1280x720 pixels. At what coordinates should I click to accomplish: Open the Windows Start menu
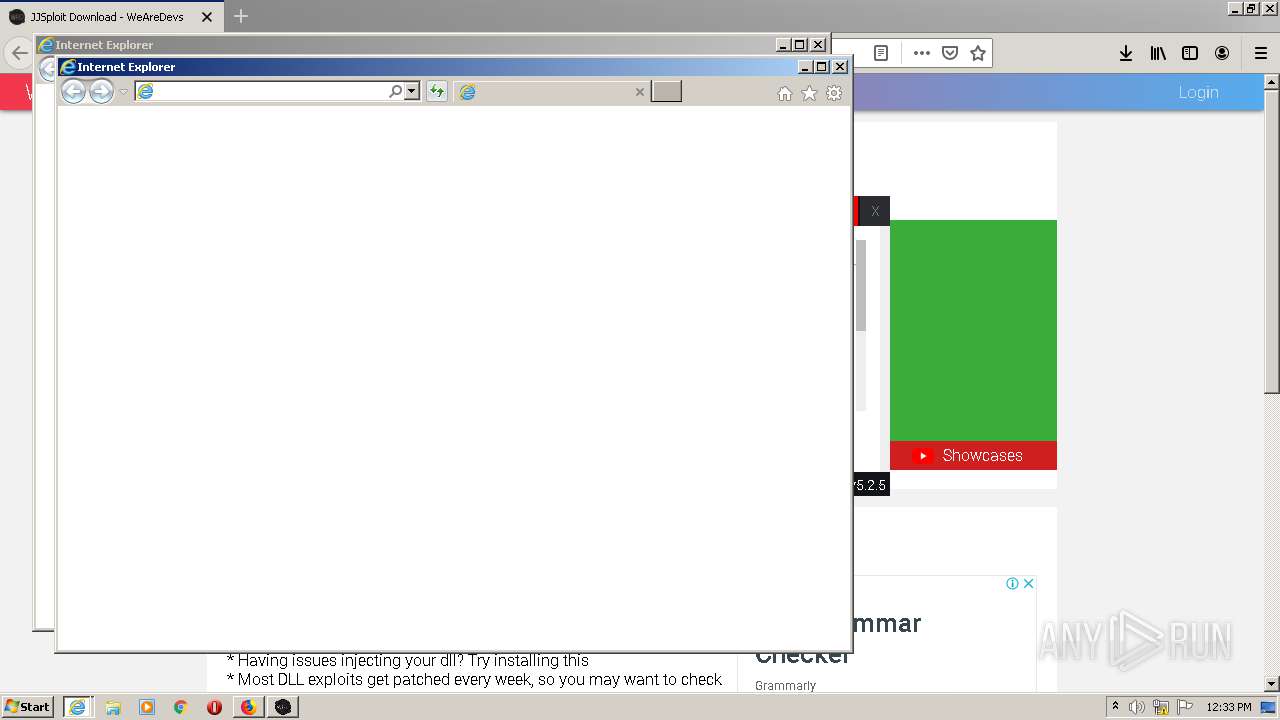(28, 706)
